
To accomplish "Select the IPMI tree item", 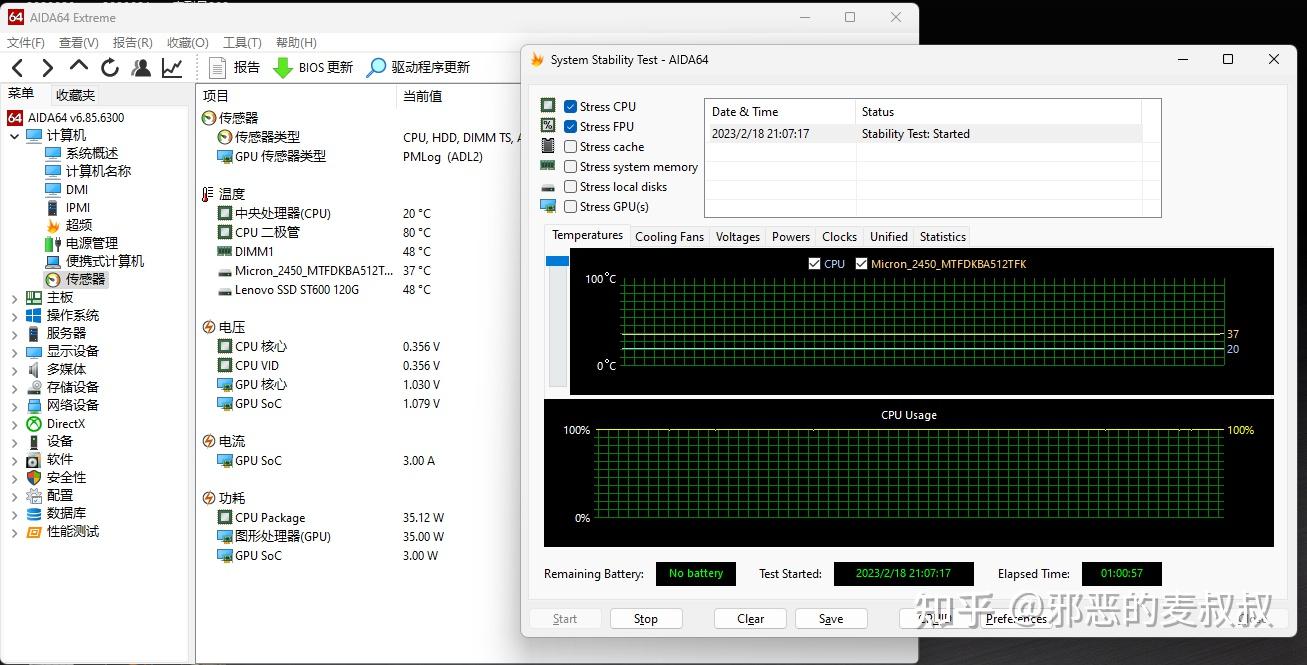I will (68, 207).
